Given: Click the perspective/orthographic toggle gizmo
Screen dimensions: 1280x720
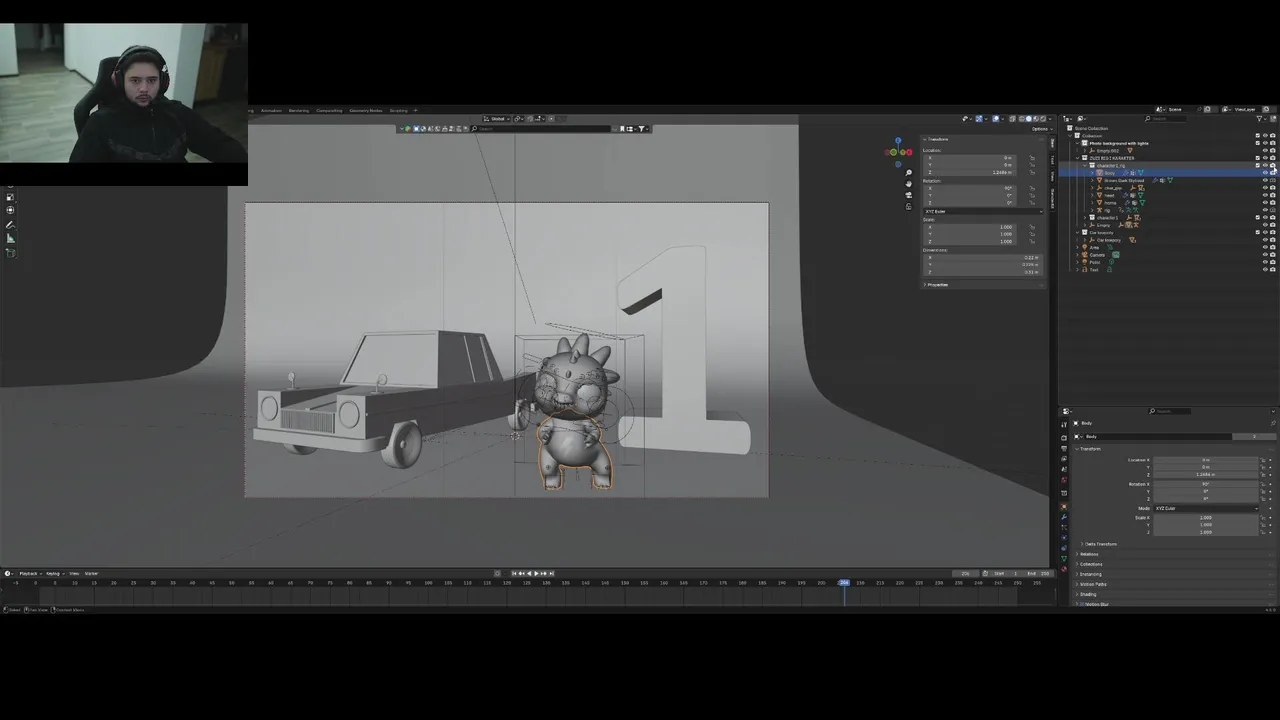Looking at the screenshot, I should 909,206.
